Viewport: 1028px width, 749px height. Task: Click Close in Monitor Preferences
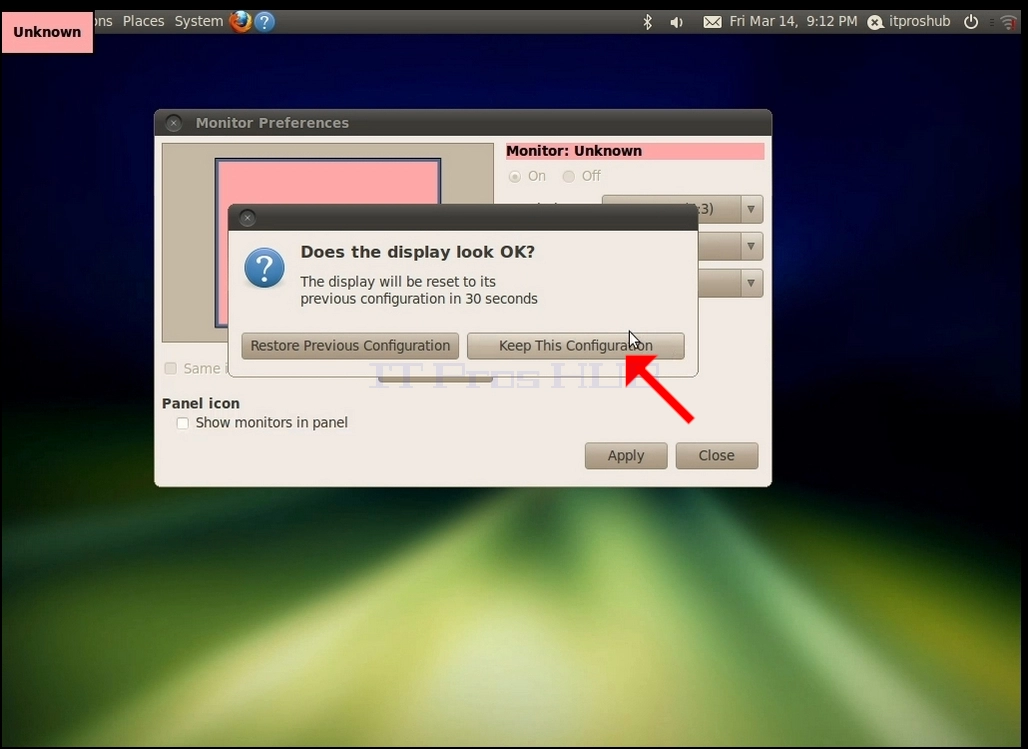click(x=717, y=455)
